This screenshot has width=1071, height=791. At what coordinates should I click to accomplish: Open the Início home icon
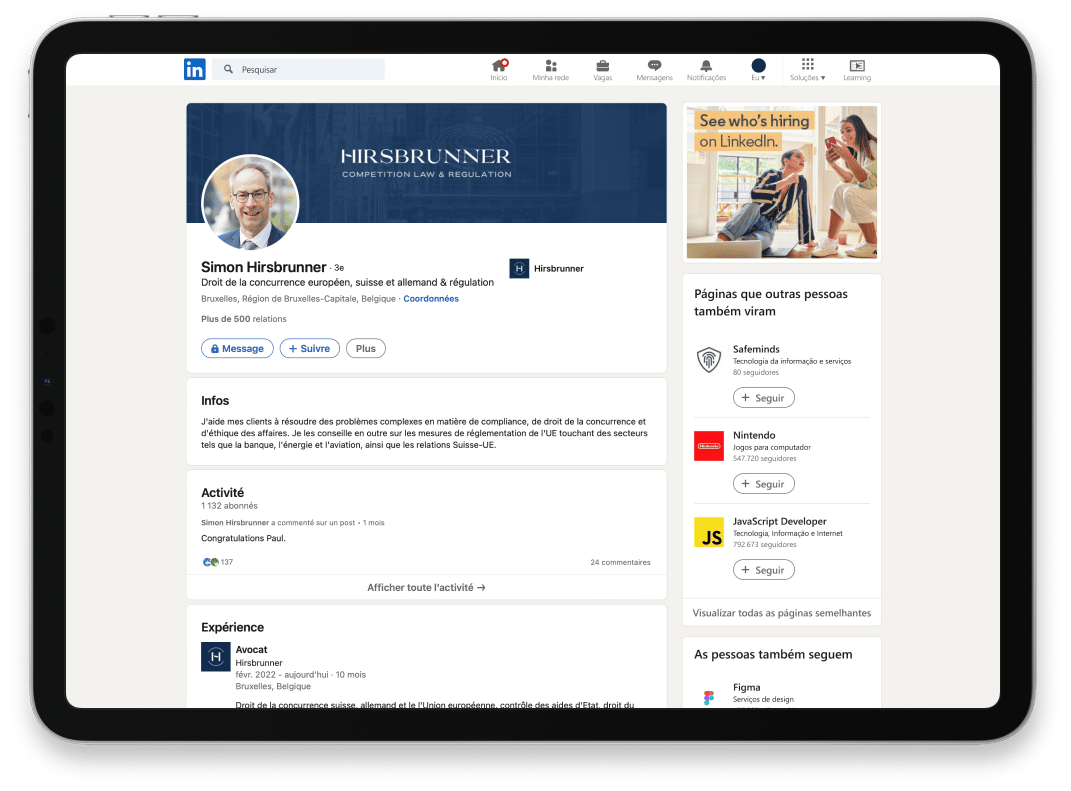click(x=498, y=66)
